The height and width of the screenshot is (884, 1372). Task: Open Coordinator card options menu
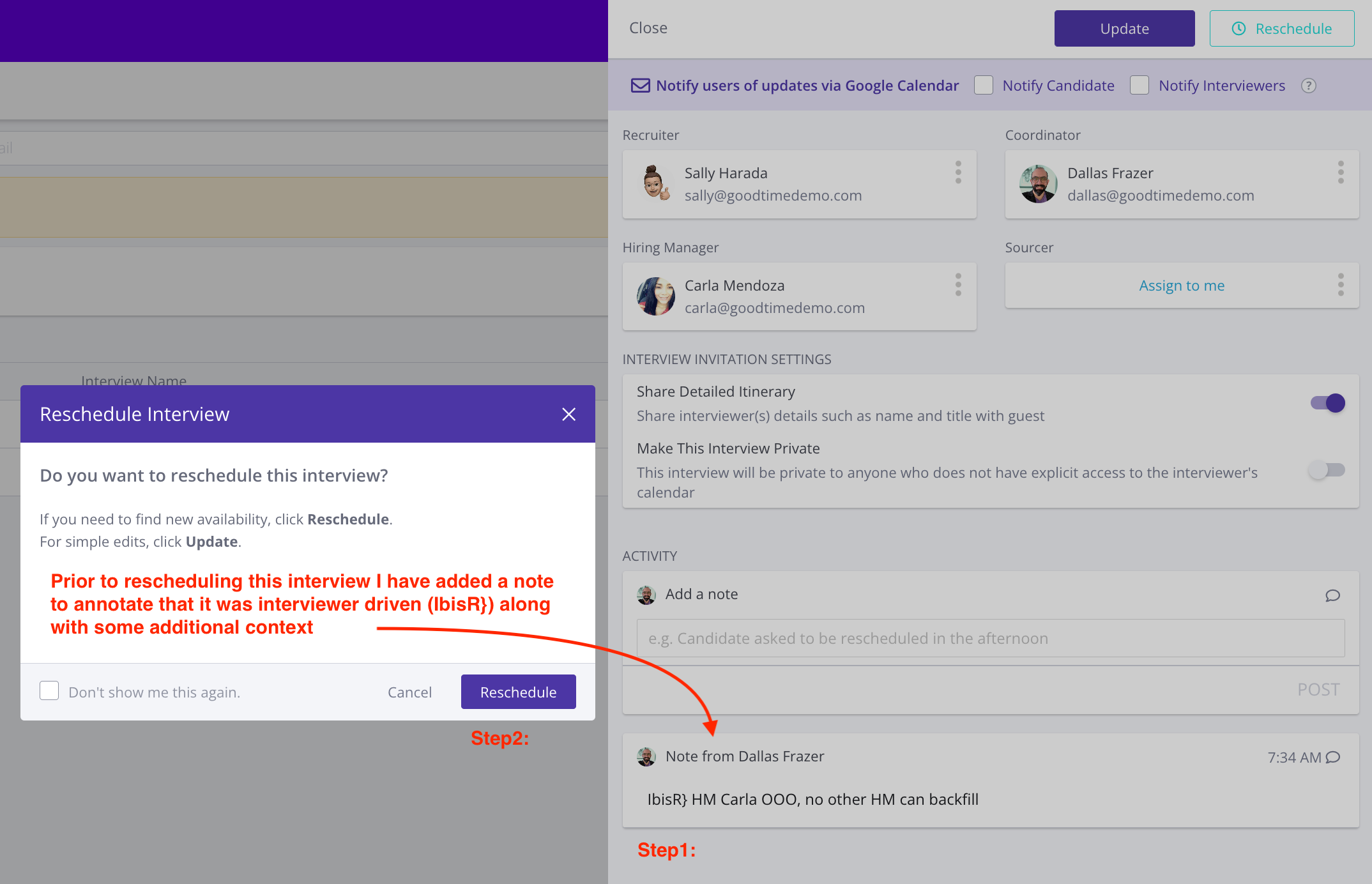pos(1341,172)
